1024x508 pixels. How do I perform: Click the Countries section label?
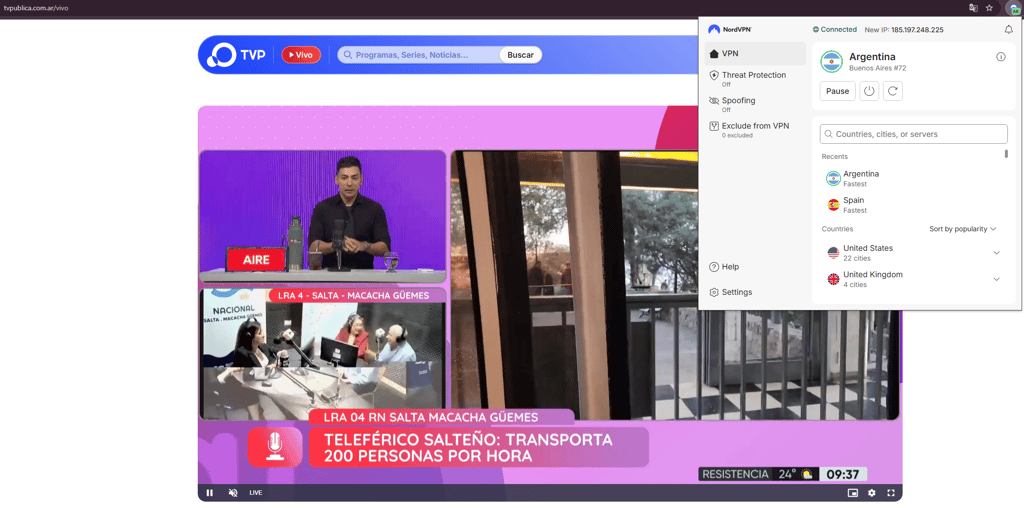coord(837,229)
